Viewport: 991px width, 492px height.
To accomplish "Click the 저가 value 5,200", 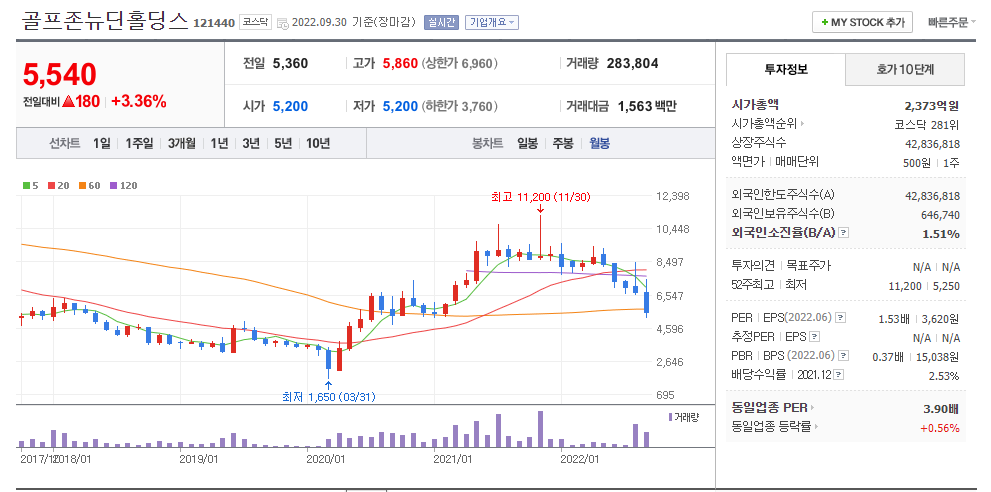I will click(x=400, y=106).
